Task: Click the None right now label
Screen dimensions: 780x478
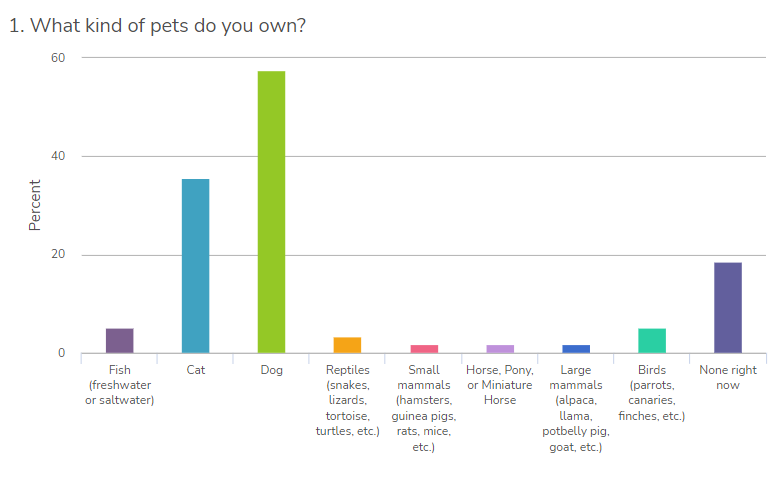Action: coord(727,378)
